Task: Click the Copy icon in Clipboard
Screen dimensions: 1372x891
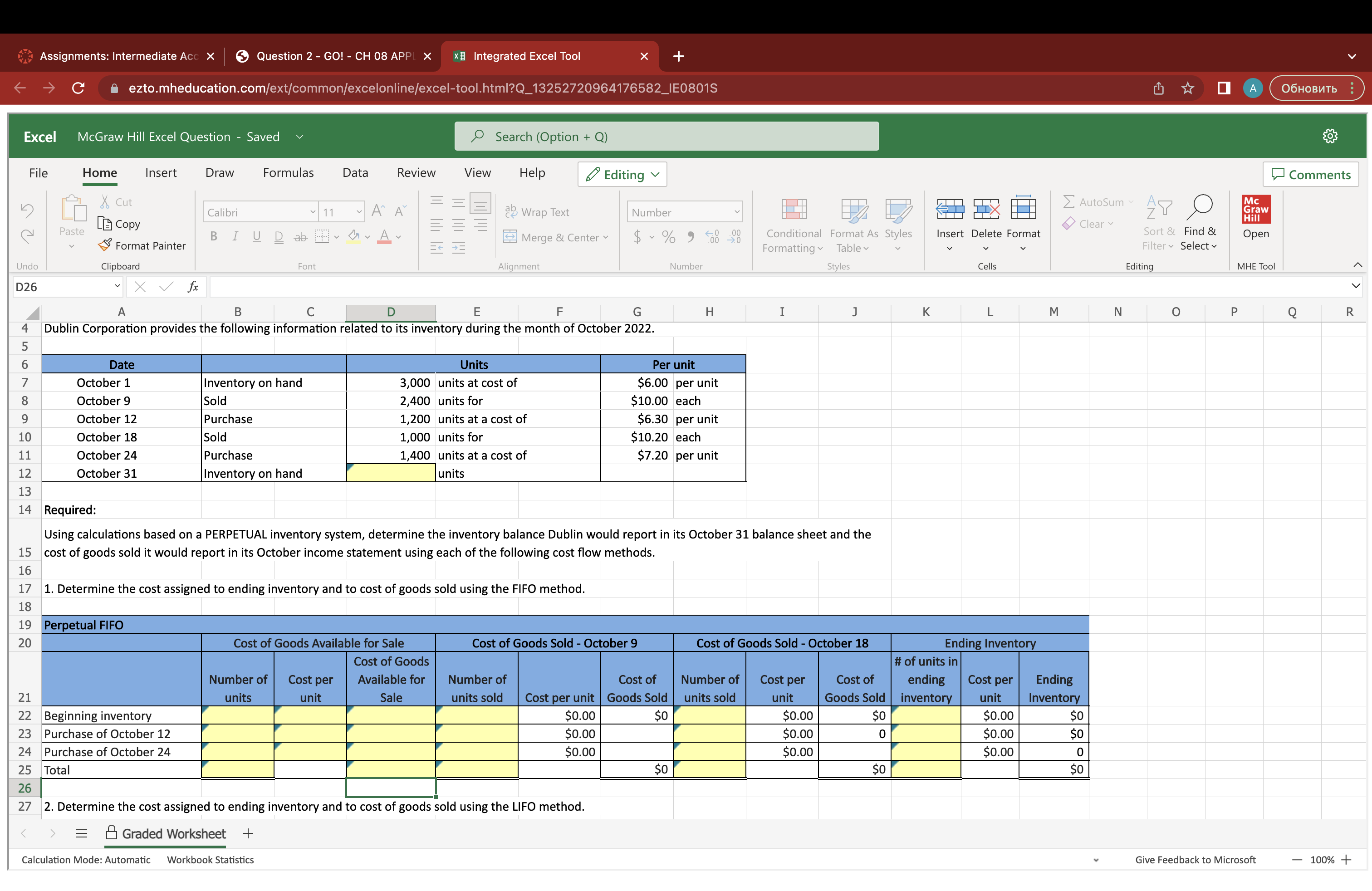Action: (104, 224)
